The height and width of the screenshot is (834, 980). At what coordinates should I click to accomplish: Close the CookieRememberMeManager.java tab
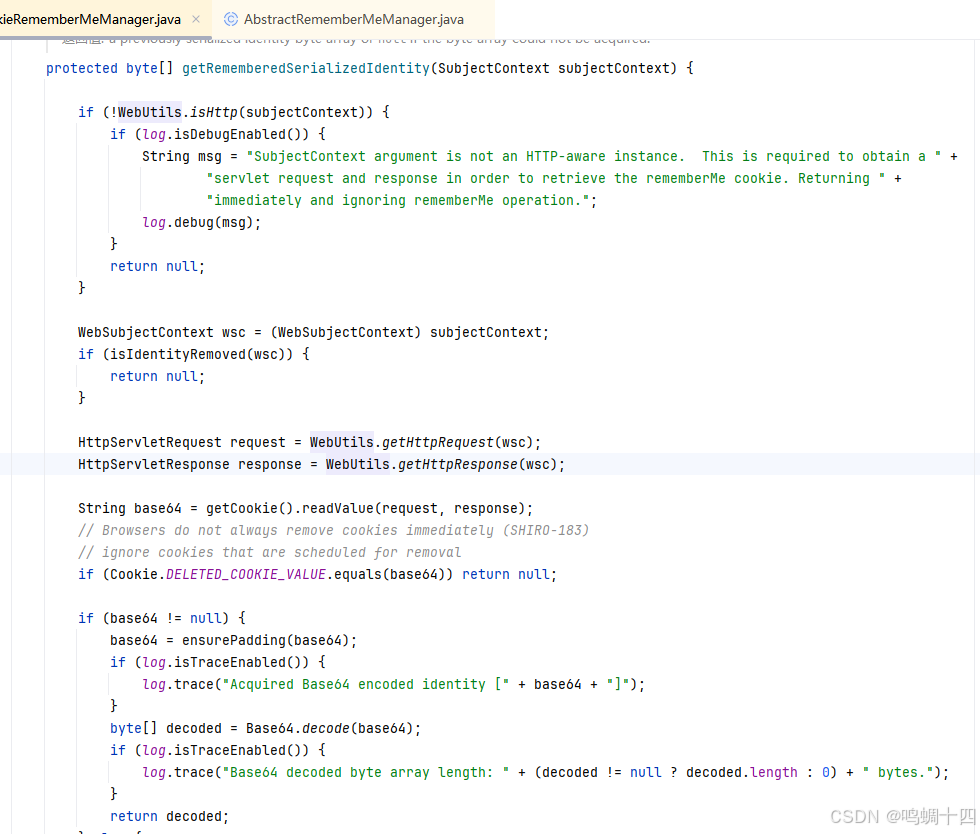pos(196,19)
